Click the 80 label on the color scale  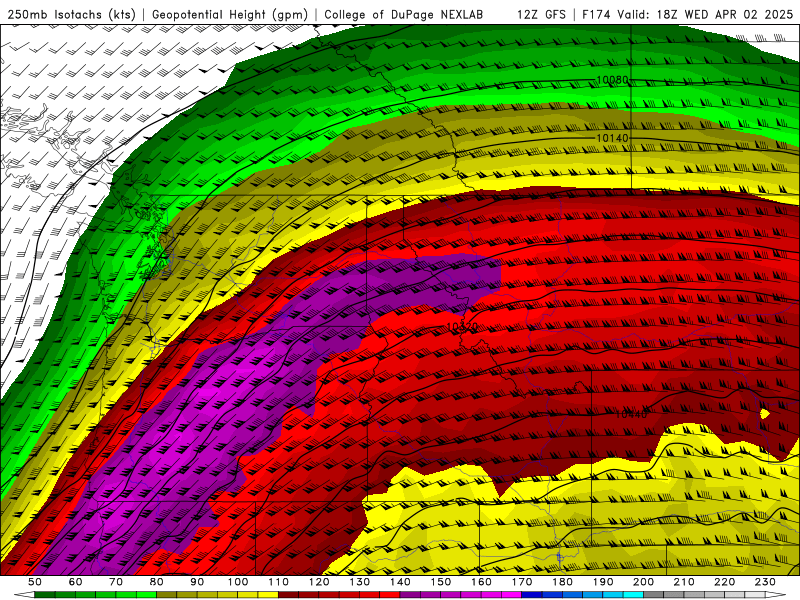point(157,582)
